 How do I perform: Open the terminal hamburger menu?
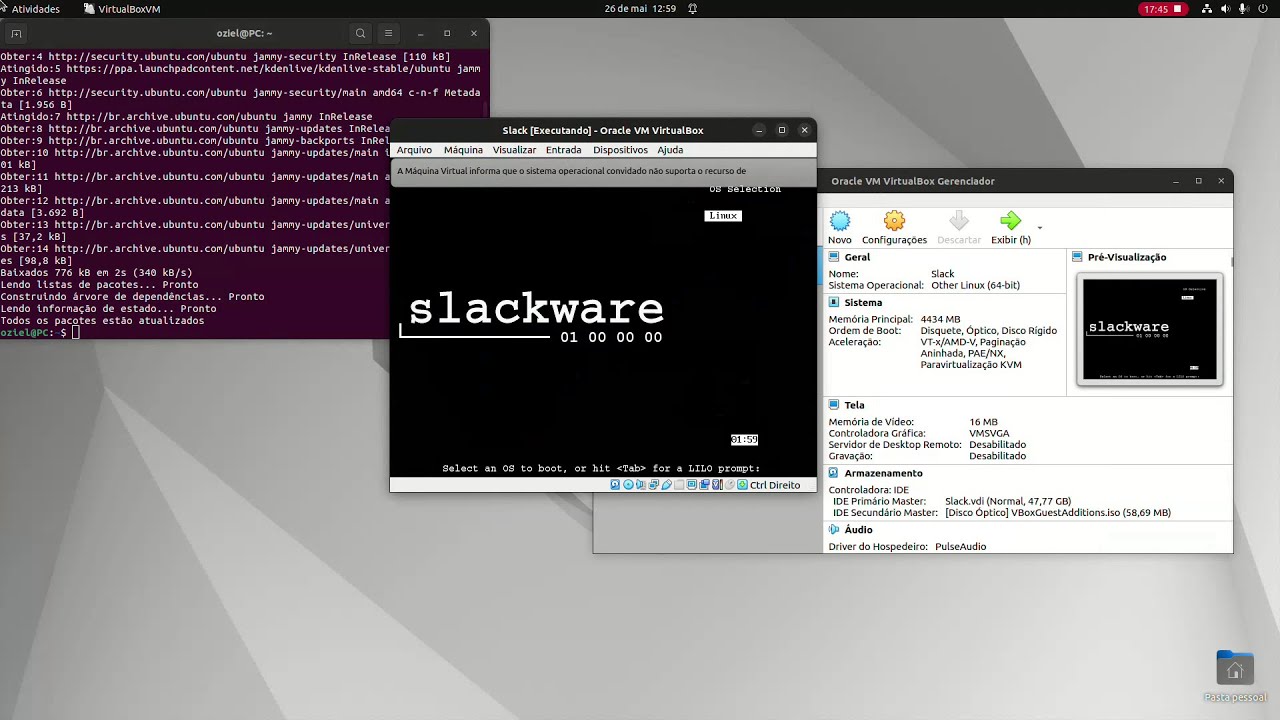point(389,33)
